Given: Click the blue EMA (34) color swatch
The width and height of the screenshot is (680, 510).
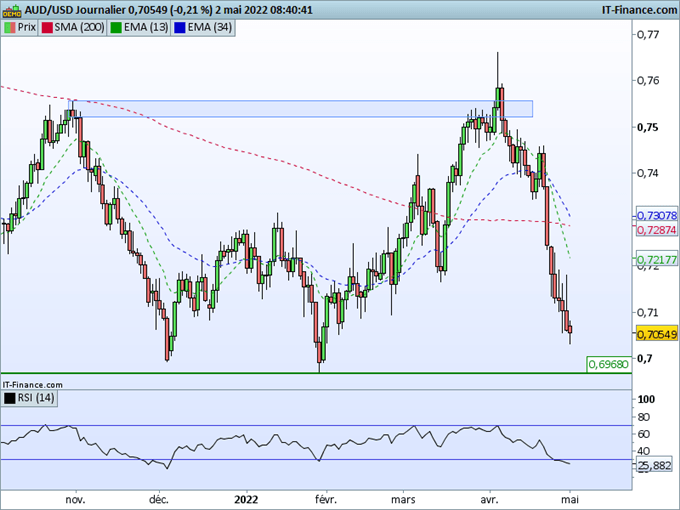Looking at the screenshot, I should coord(180,28).
